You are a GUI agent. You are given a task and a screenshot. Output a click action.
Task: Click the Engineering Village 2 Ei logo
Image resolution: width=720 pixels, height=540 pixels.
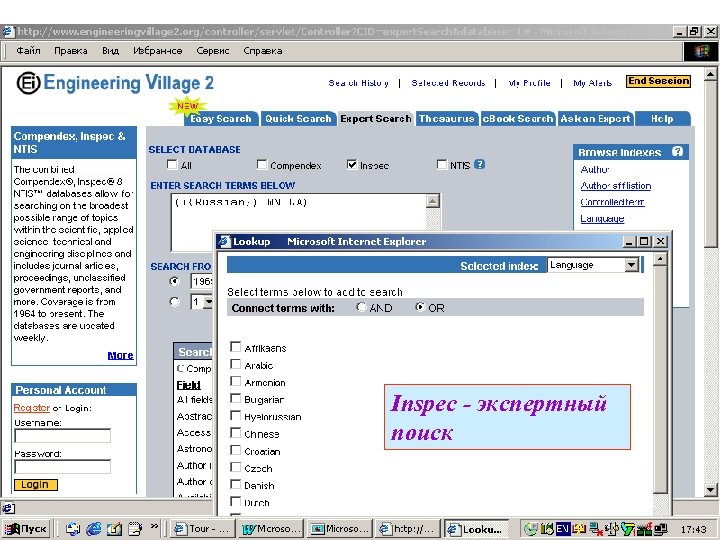[28, 83]
